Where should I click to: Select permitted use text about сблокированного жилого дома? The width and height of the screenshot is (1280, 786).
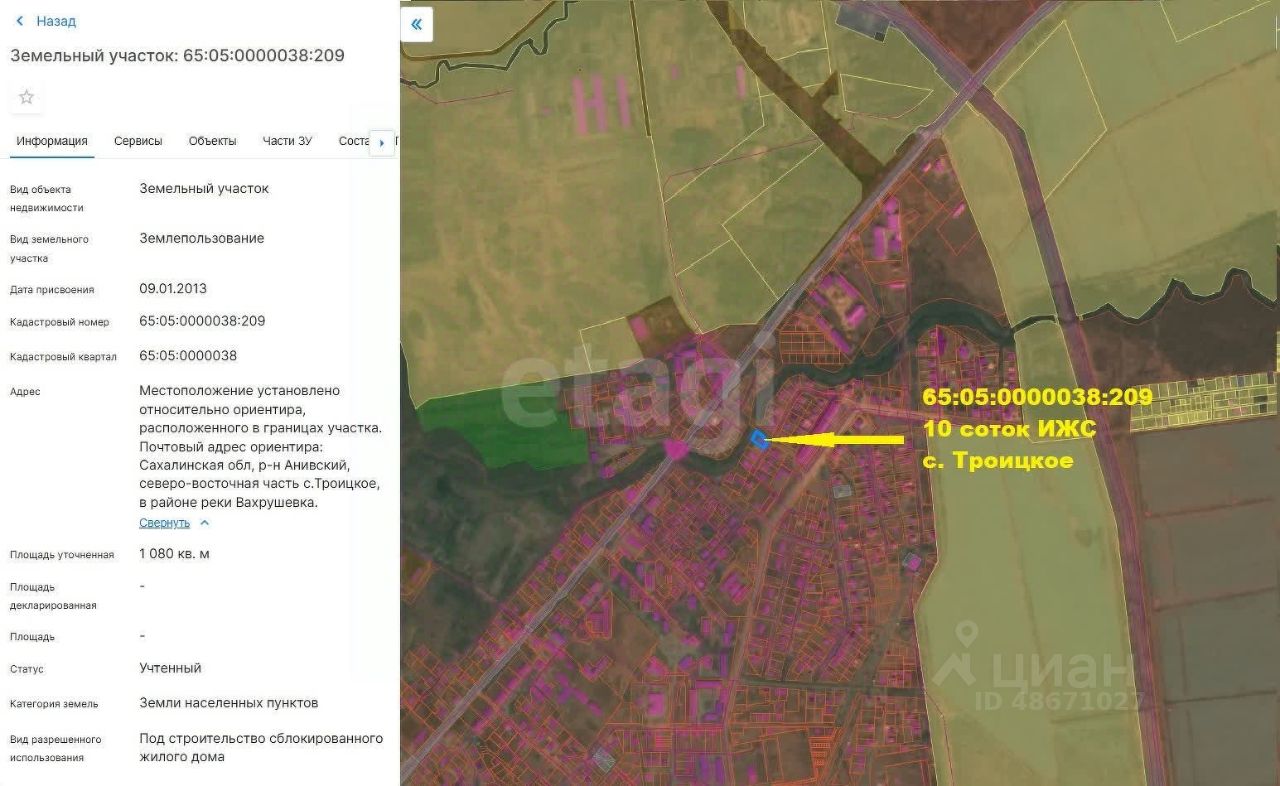261,747
